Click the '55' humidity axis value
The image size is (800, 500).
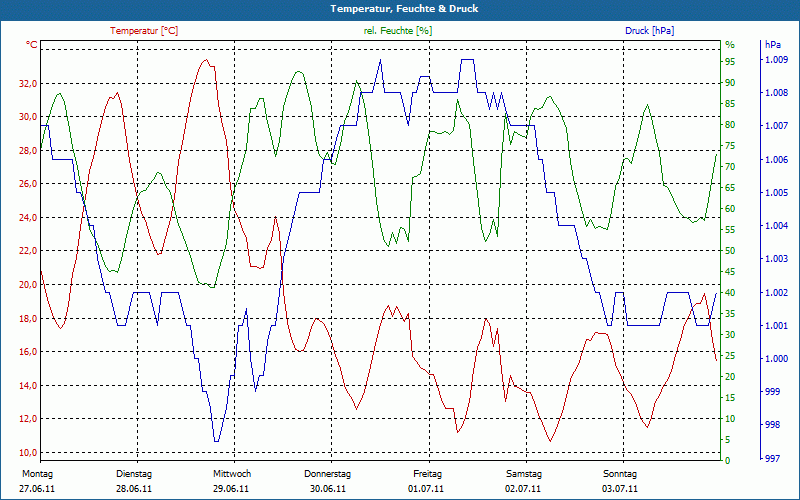[730, 230]
